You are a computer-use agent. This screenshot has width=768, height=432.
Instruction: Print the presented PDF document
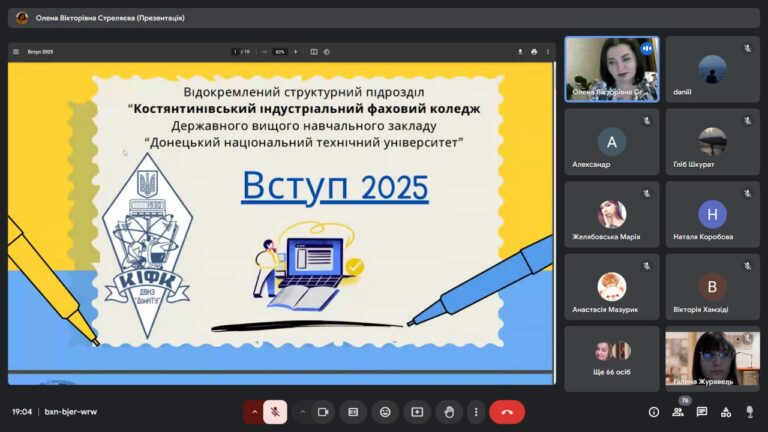click(534, 51)
